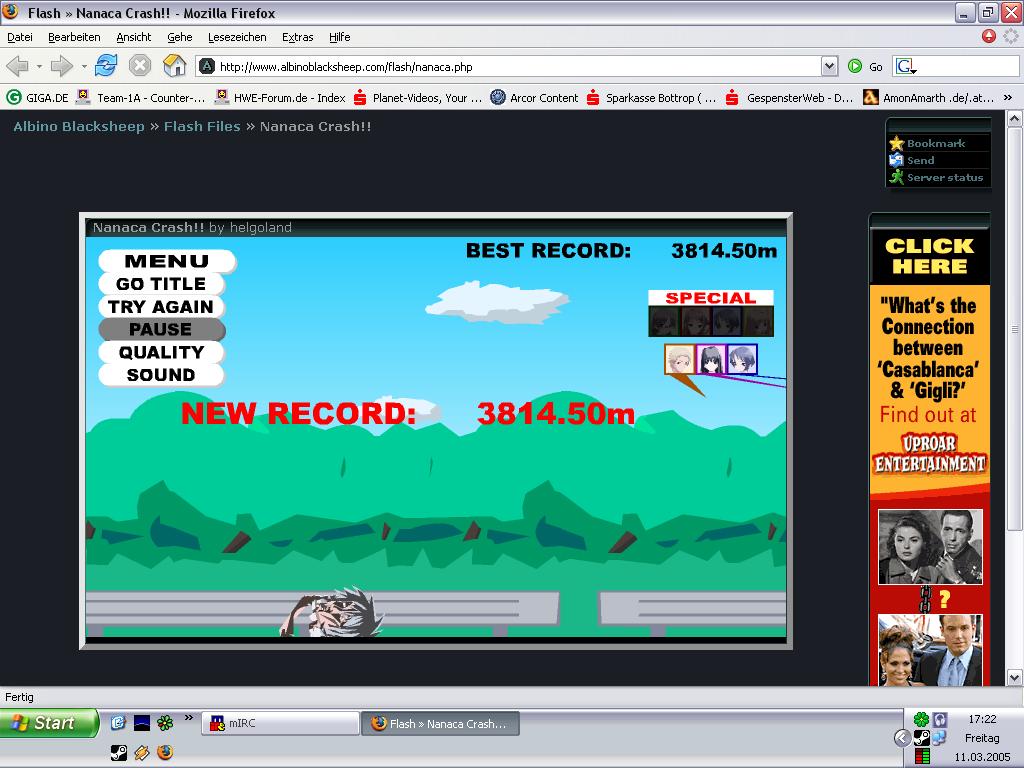The height and width of the screenshot is (768, 1024).
Task: Click the red update notification icon
Action: (989, 36)
